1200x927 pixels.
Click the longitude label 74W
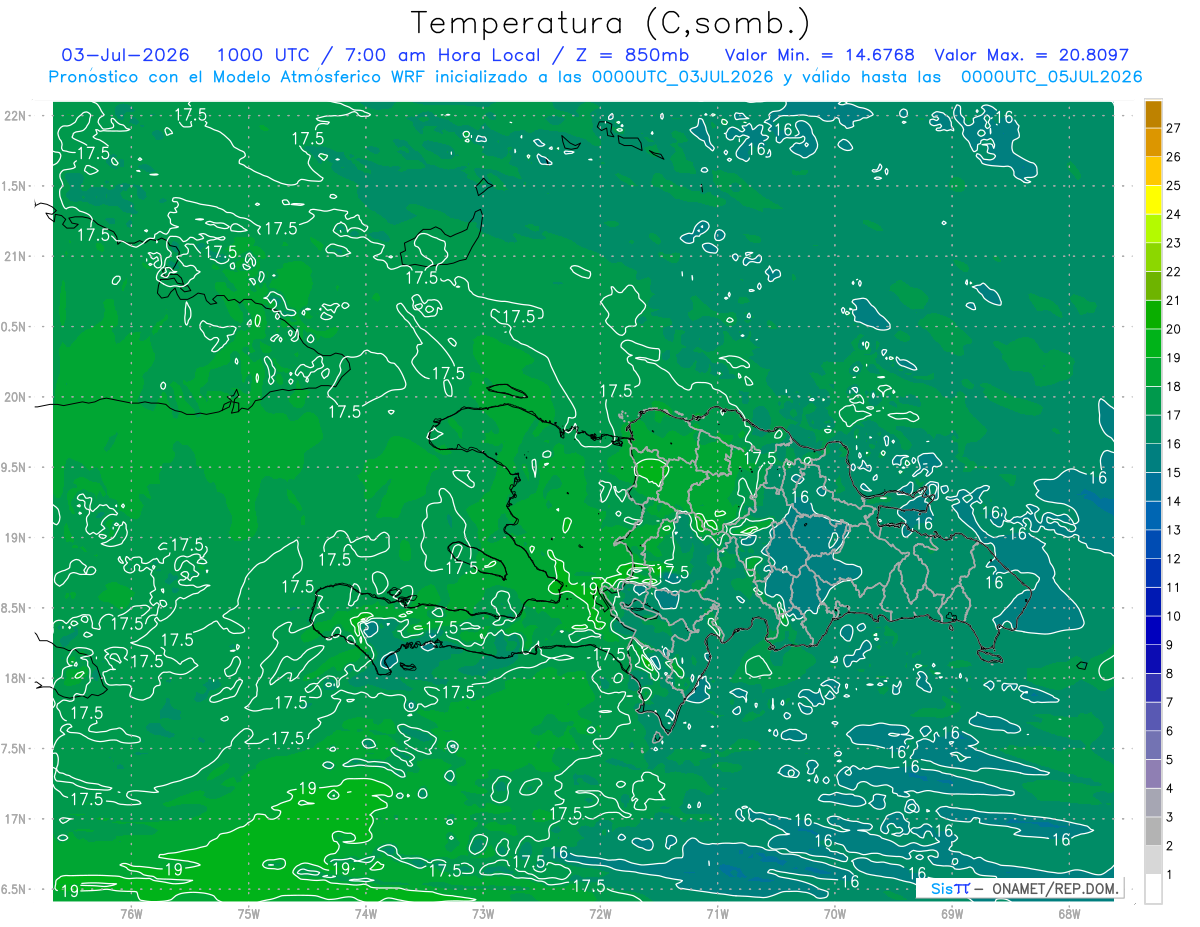point(365,913)
